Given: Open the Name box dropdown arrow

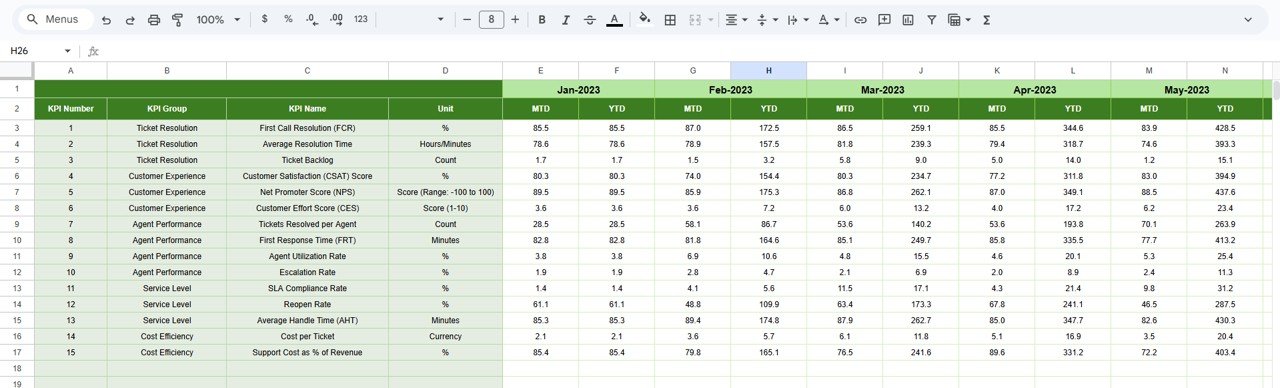Looking at the screenshot, I should pyautogui.click(x=67, y=51).
